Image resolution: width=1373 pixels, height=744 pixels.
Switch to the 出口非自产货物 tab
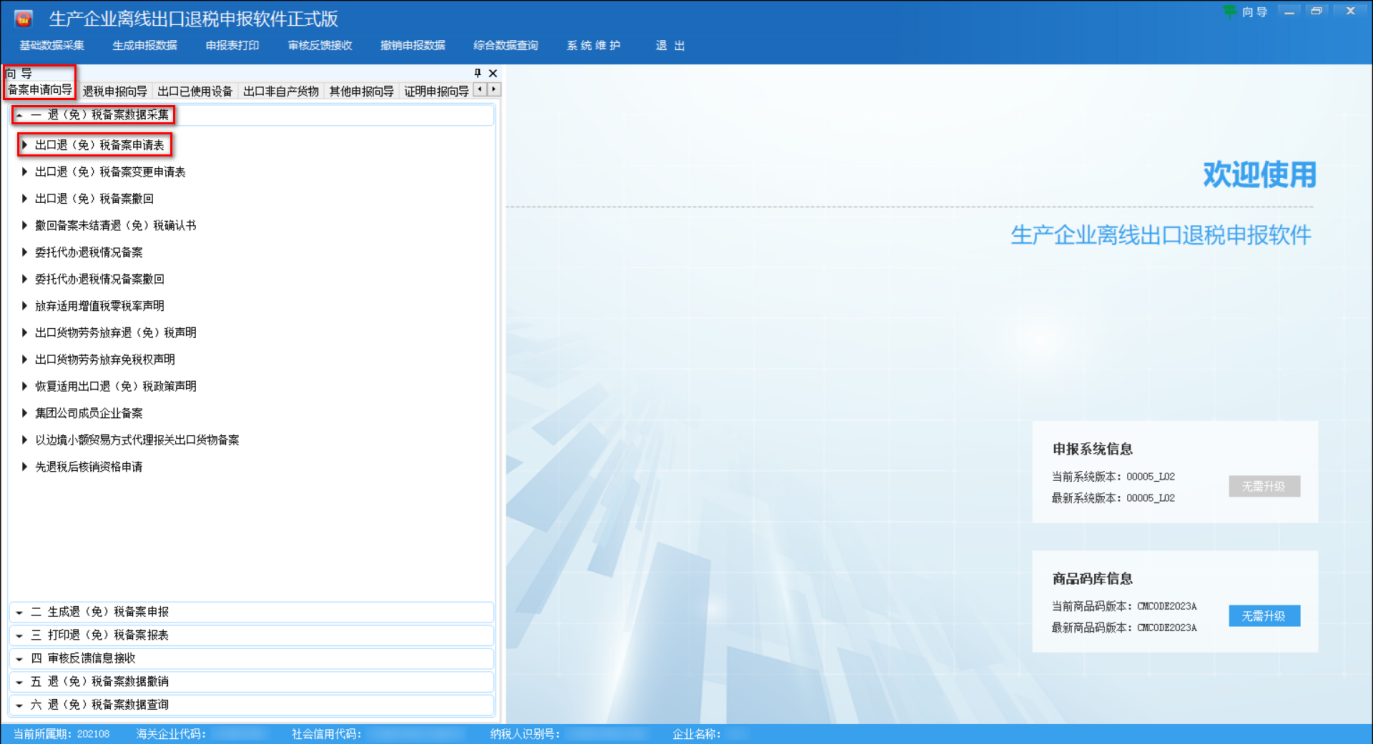[281, 91]
